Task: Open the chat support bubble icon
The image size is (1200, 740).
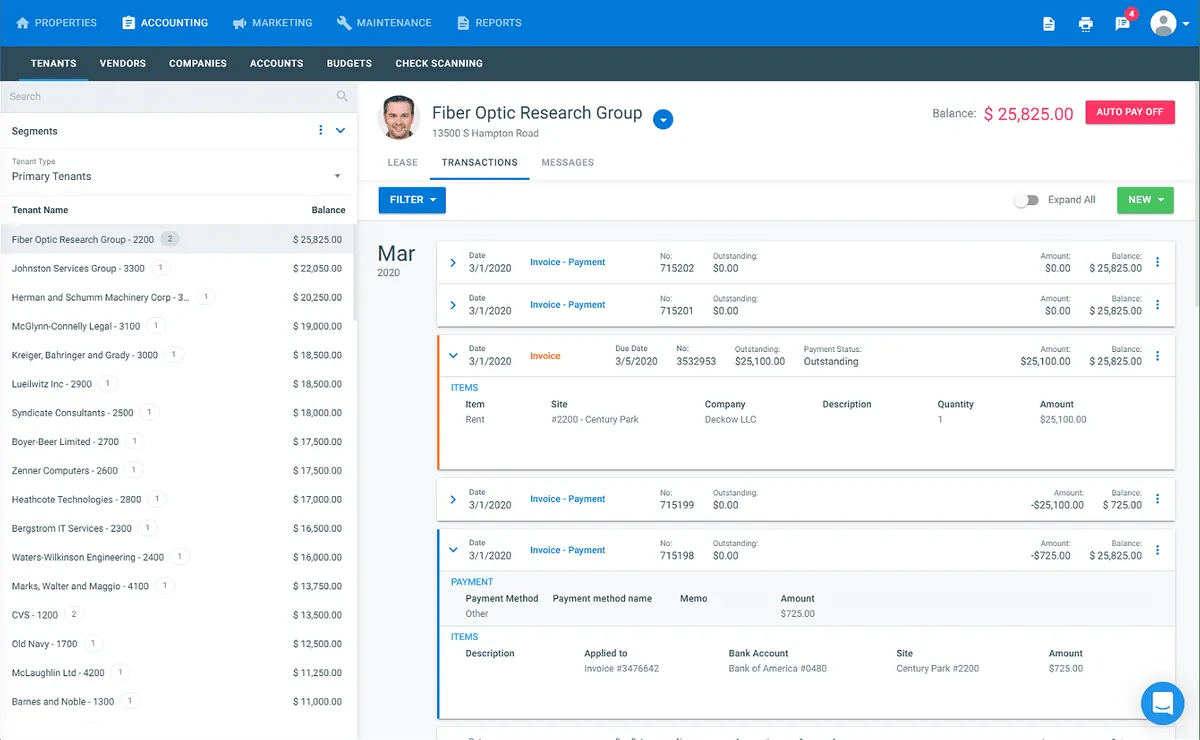Action: [x=1161, y=703]
